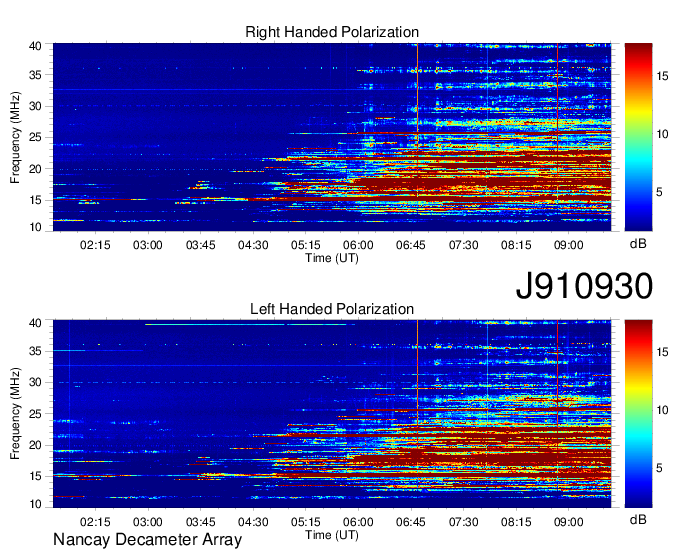Click the 06:00 time tick of Right Handed plot
The width and height of the screenshot is (680, 552).
tap(358, 245)
